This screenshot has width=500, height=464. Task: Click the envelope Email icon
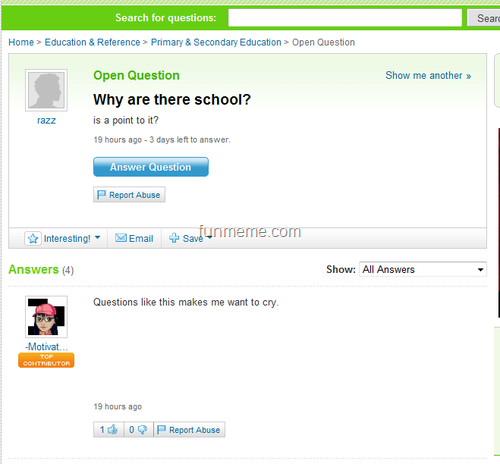121,238
